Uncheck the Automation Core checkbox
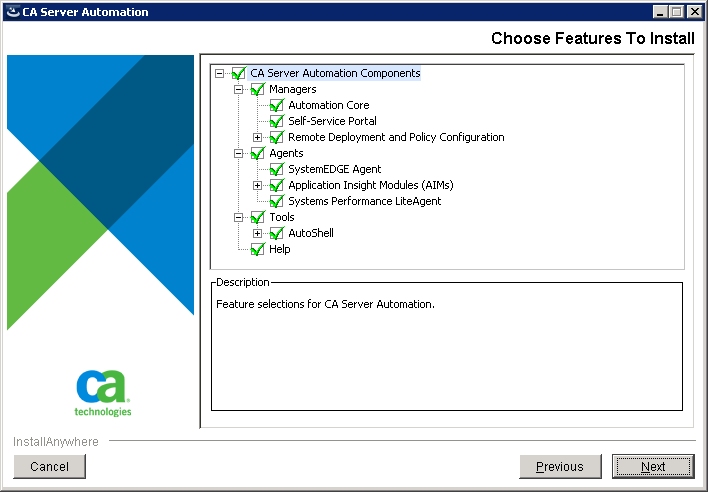708x492 pixels. point(276,105)
